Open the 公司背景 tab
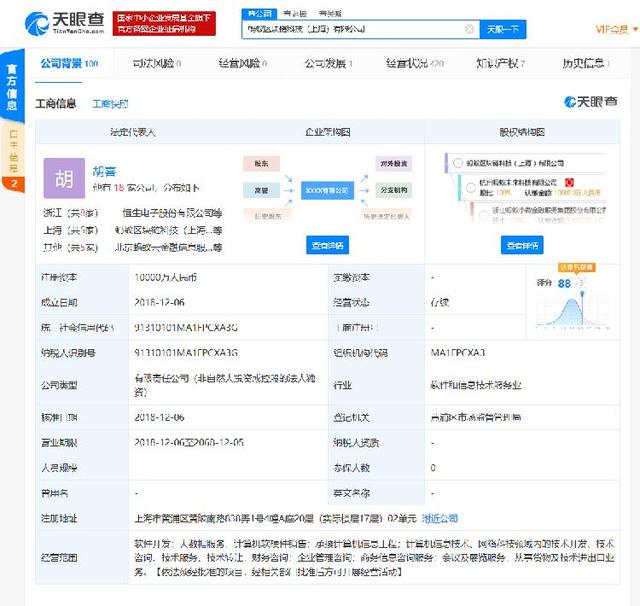Image resolution: width=640 pixels, height=606 pixels. (69, 63)
